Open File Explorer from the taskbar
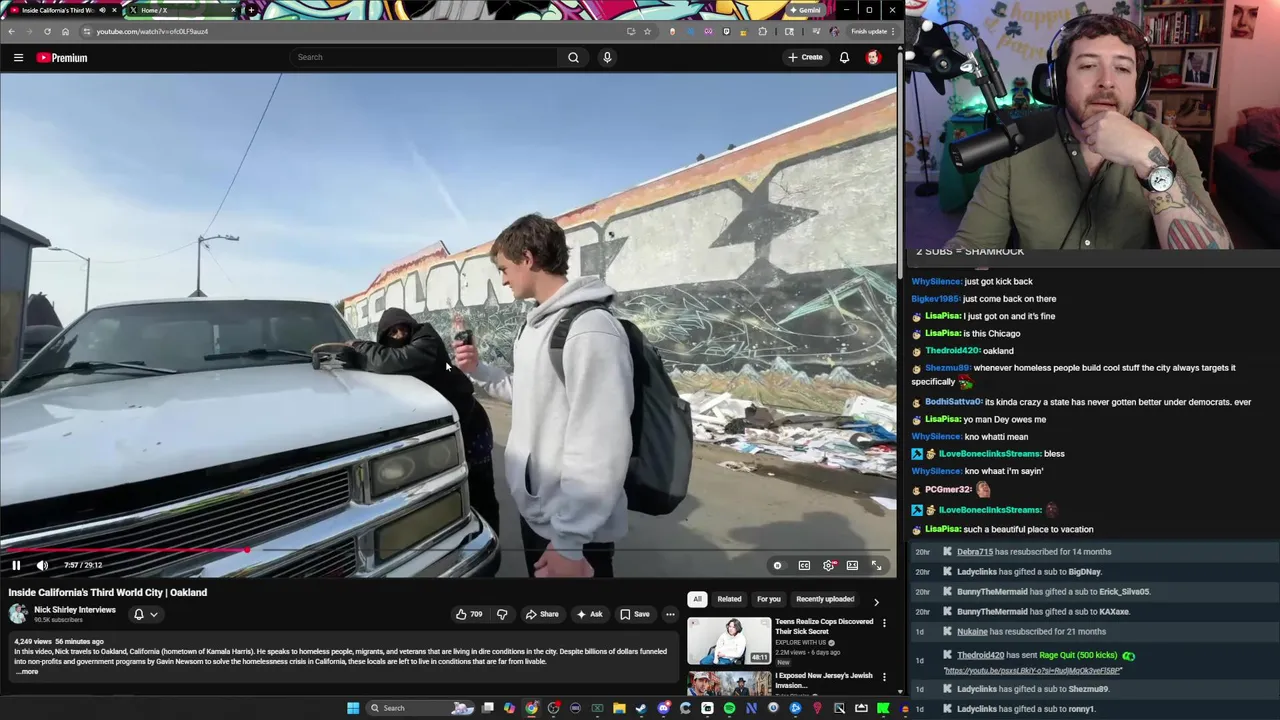This screenshot has height=720, width=1280. click(619, 708)
